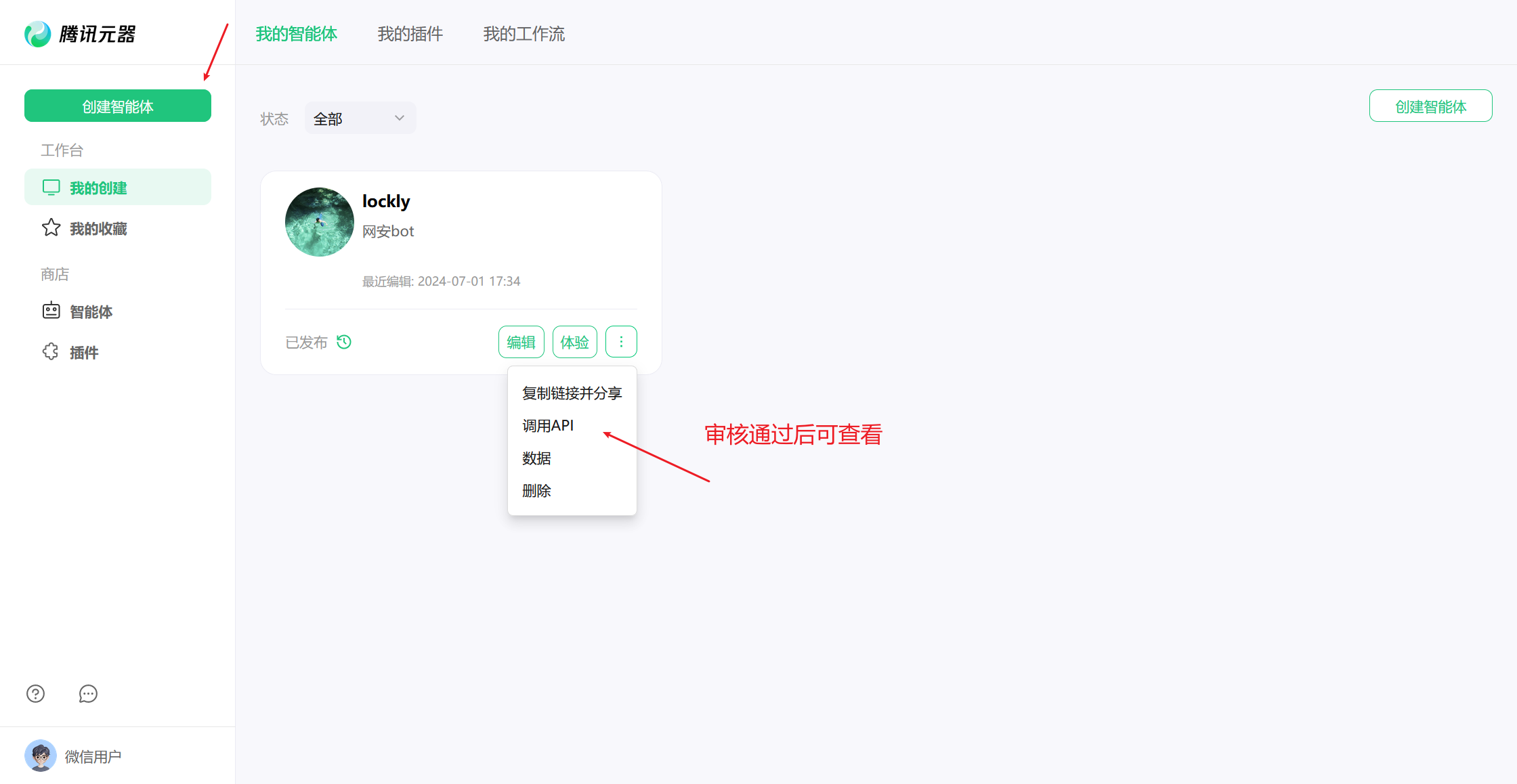1517x784 pixels.
Task: Click the 编辑 button on lockly card
Action: click(521, 341)
